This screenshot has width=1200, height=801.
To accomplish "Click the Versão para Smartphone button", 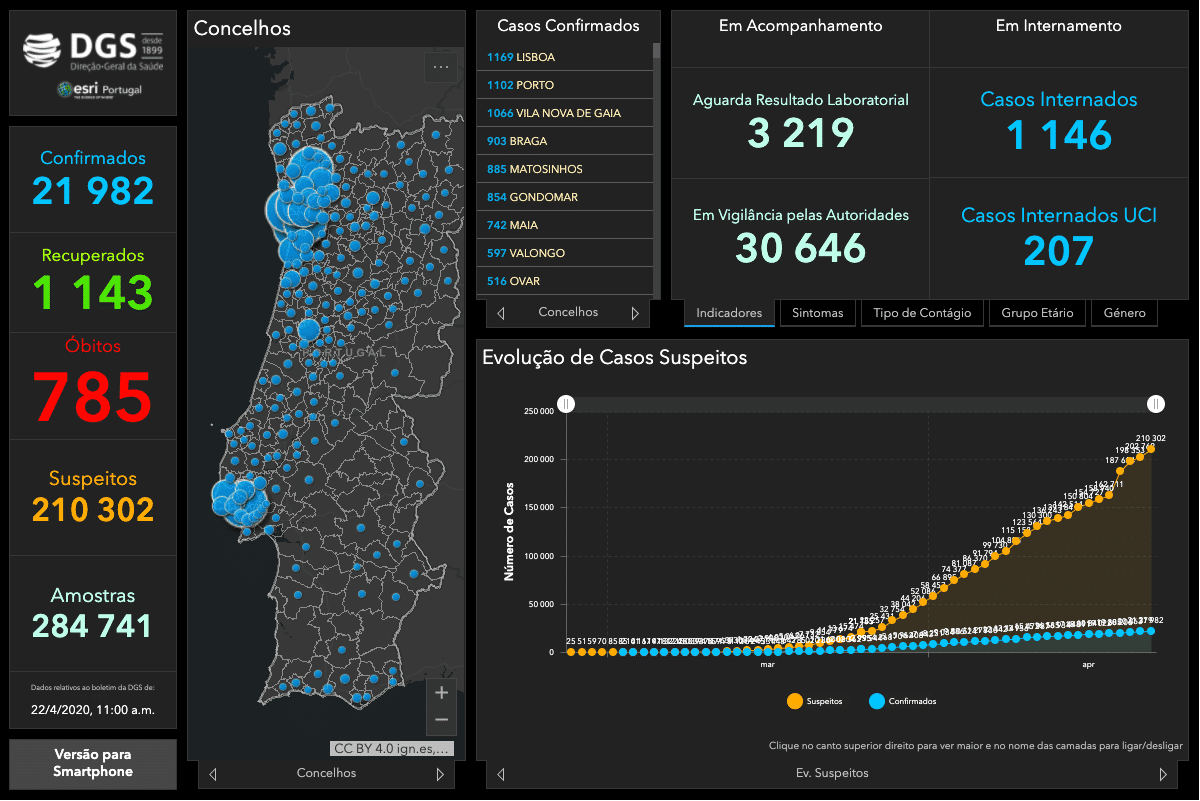I will (93, 763).
